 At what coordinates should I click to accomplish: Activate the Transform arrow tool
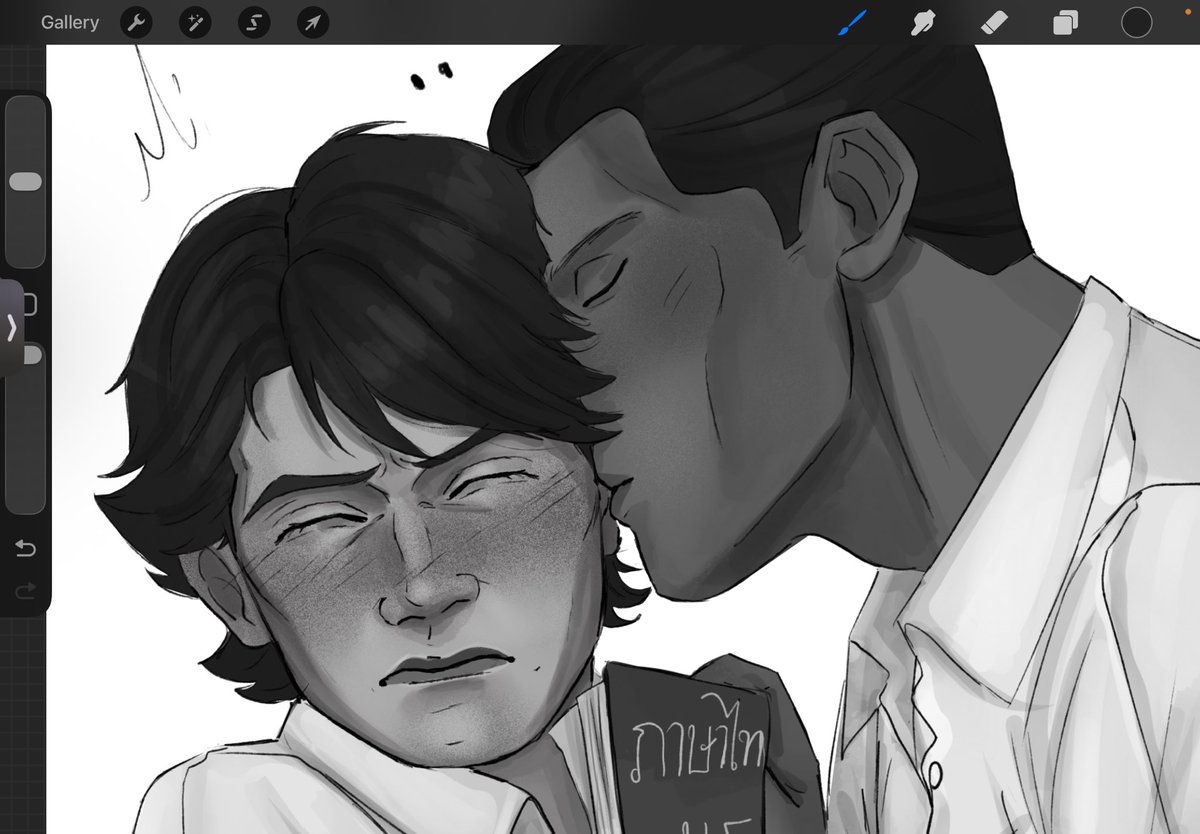click(313, 22)
